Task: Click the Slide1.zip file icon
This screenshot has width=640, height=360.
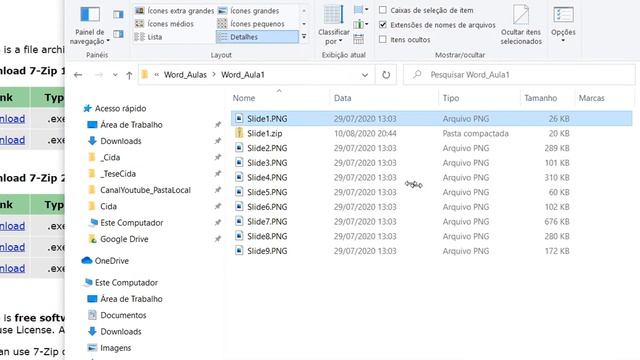Action: click(x=239, y=133)
